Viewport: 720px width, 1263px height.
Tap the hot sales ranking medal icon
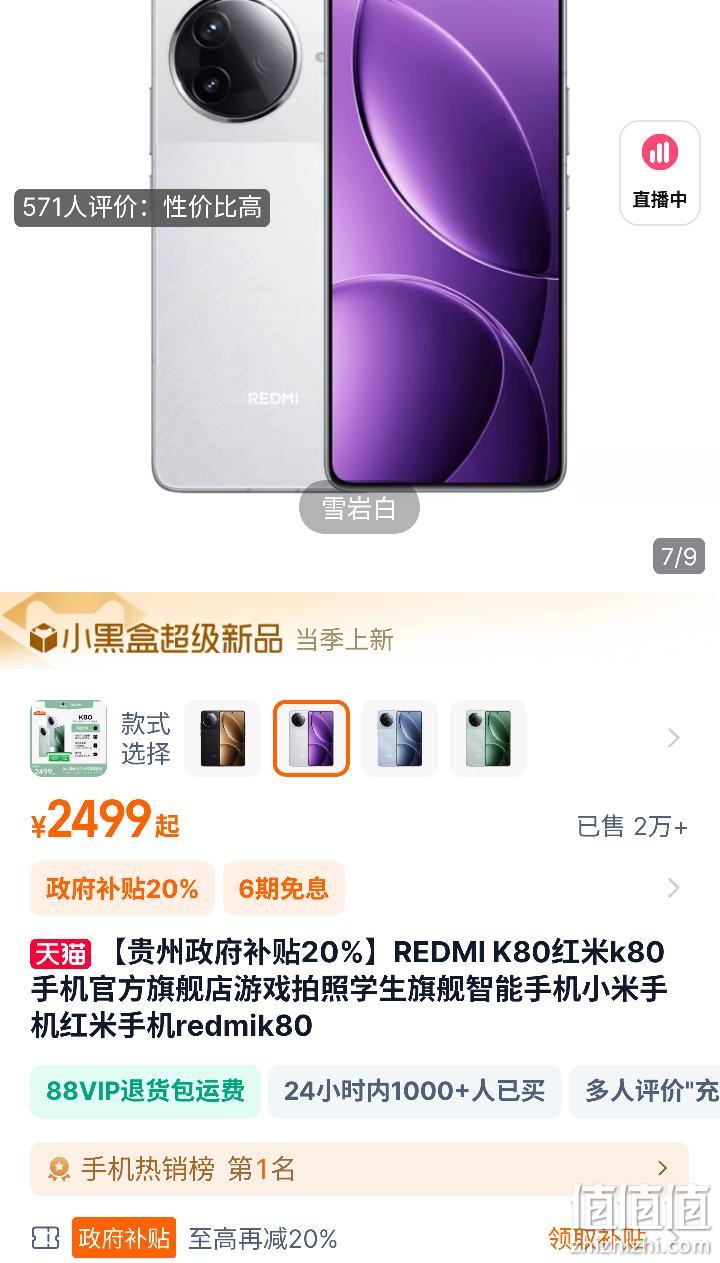[x=59, y=1169]
